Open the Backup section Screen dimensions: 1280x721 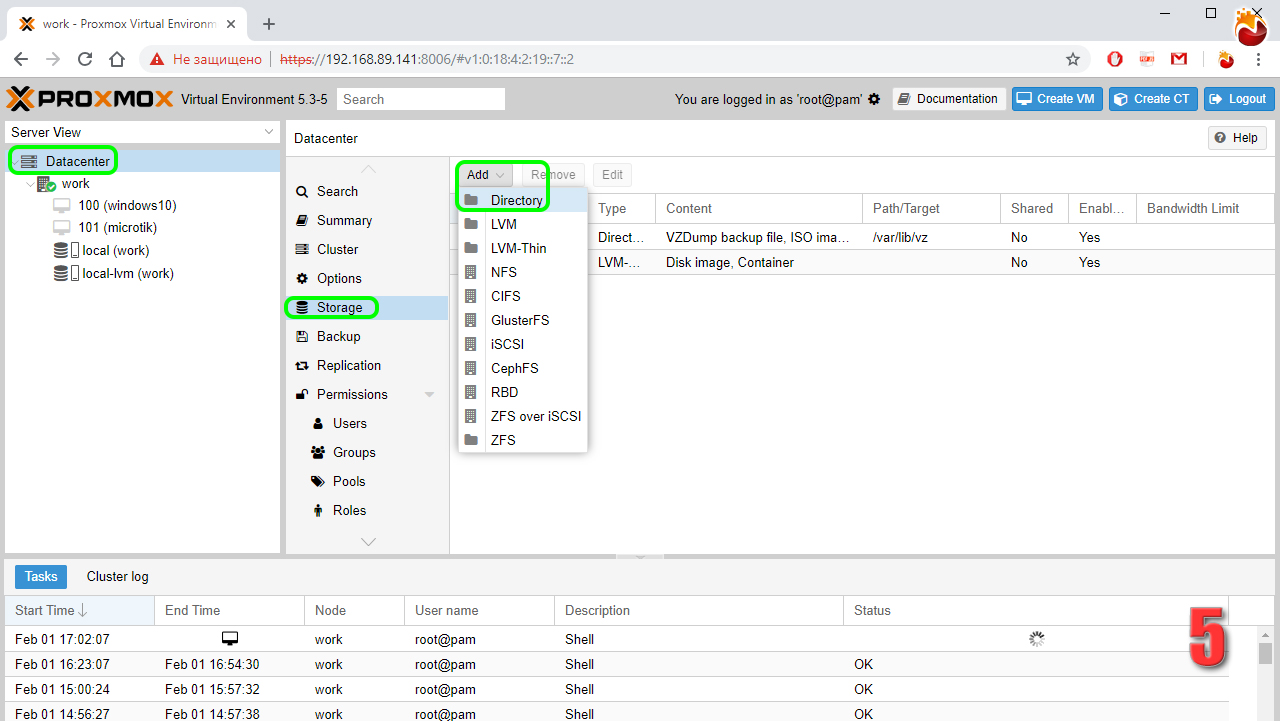coord(367,336)
